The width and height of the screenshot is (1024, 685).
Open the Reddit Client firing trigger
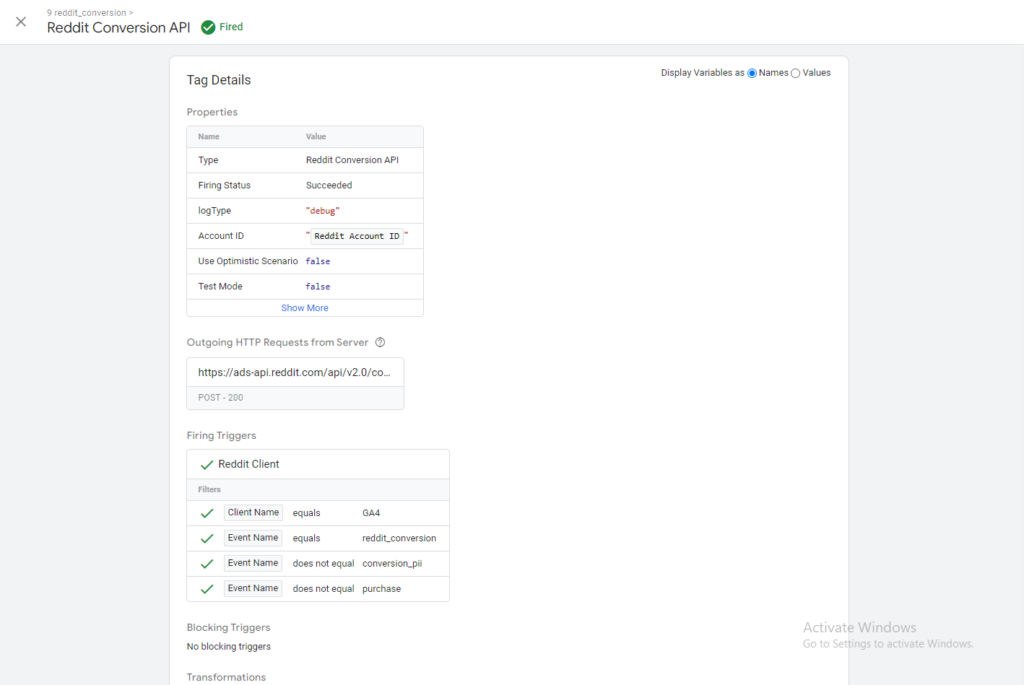(x=249, y=465)
